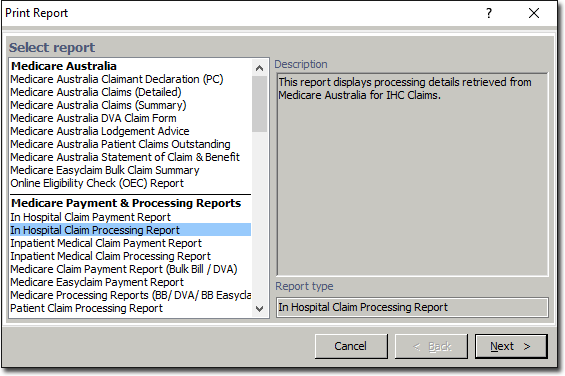The image size is (565, 376).
Task: Click the report list scroll down arrow
Action: [x=259, y=309]
